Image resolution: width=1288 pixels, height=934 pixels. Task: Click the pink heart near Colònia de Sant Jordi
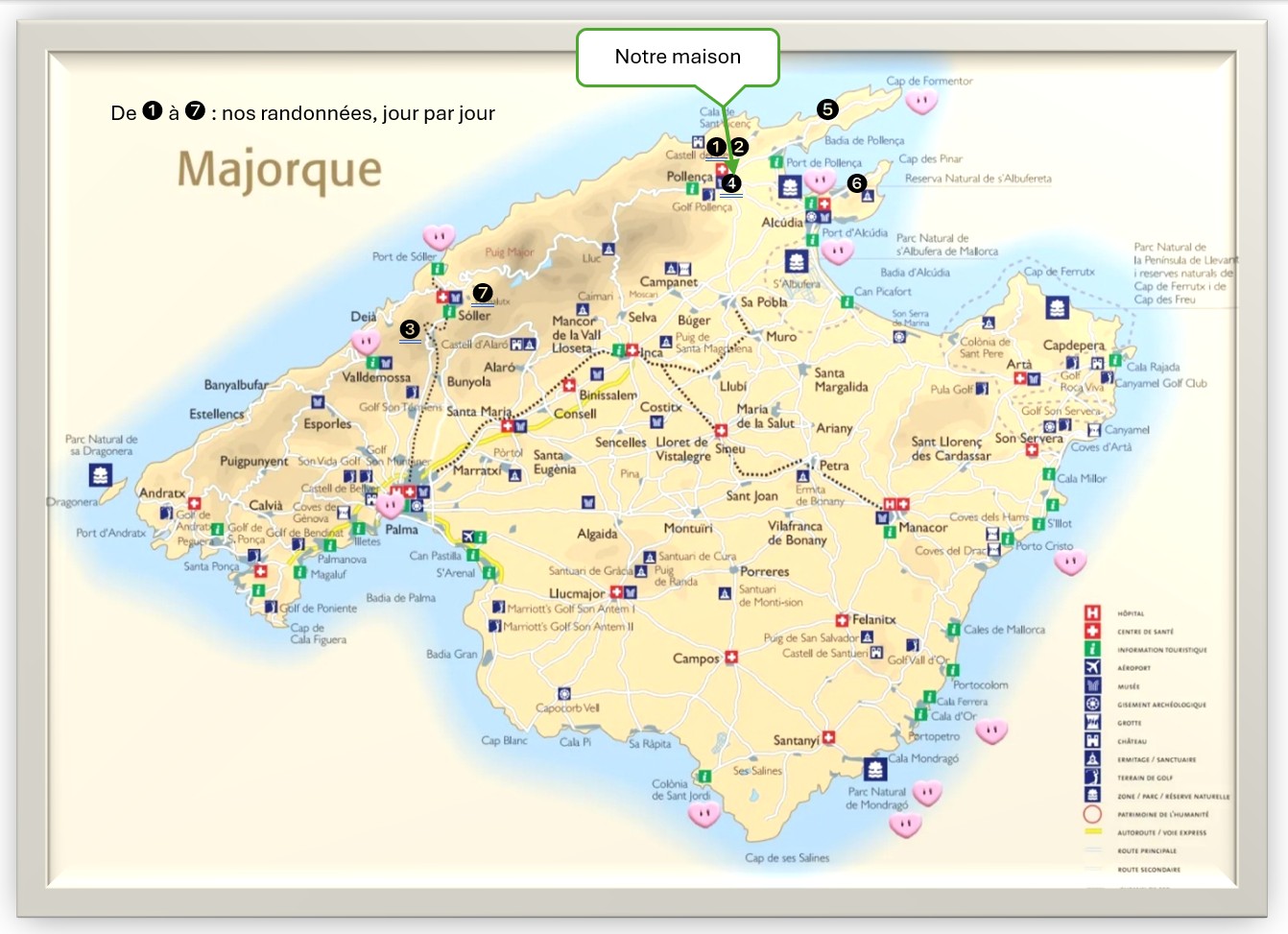pos(704,815)
